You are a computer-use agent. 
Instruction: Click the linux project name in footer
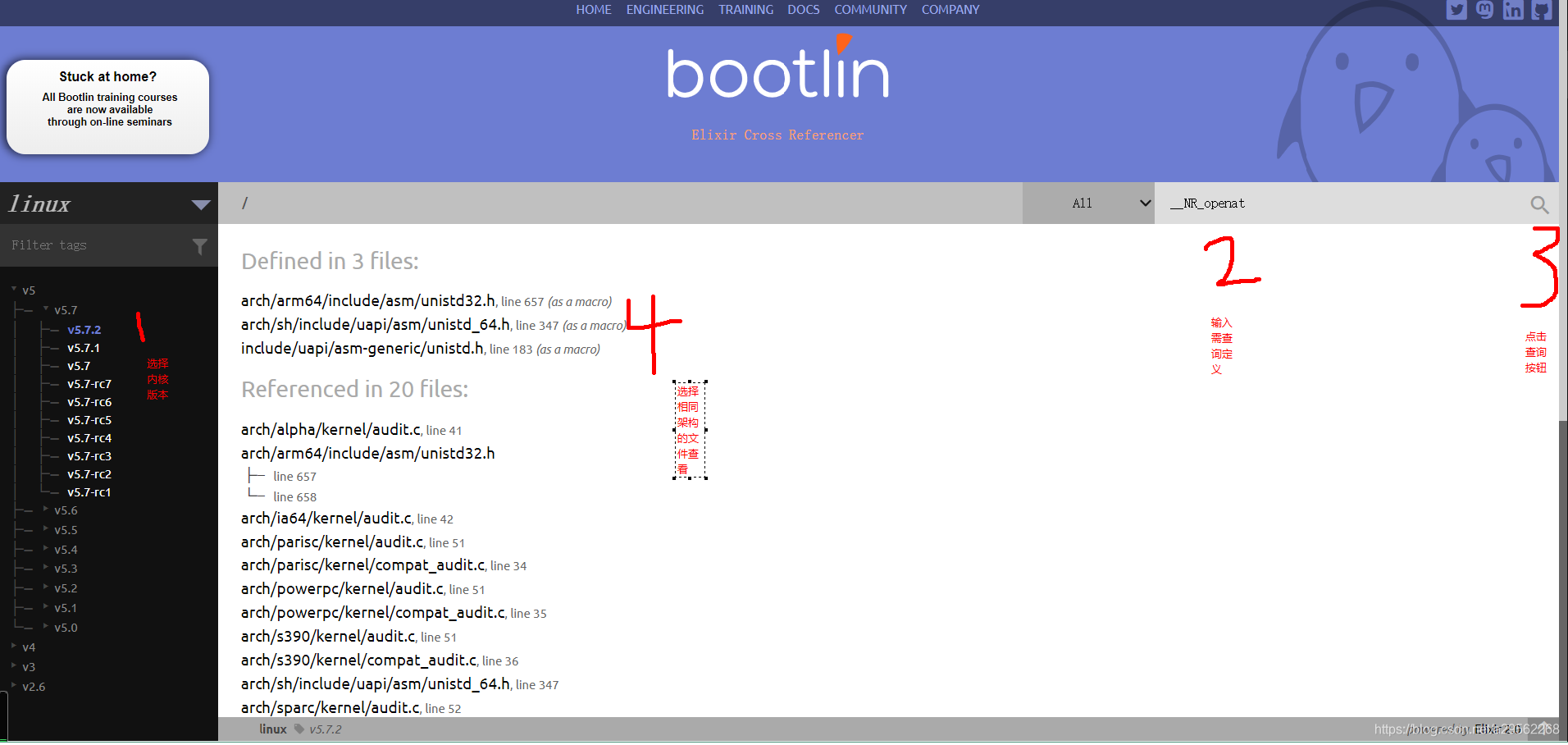tap(273, 729)
